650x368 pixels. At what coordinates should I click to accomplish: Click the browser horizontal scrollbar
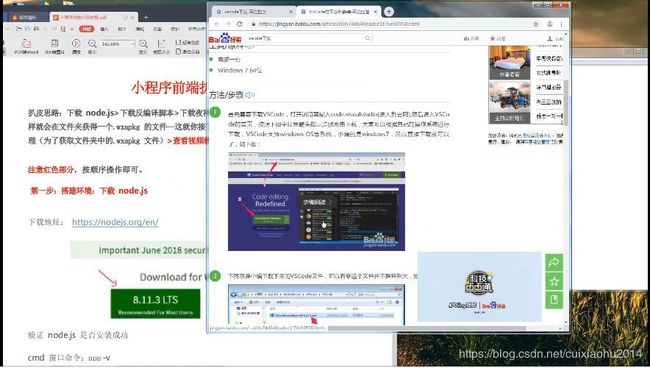pos(427,328)
